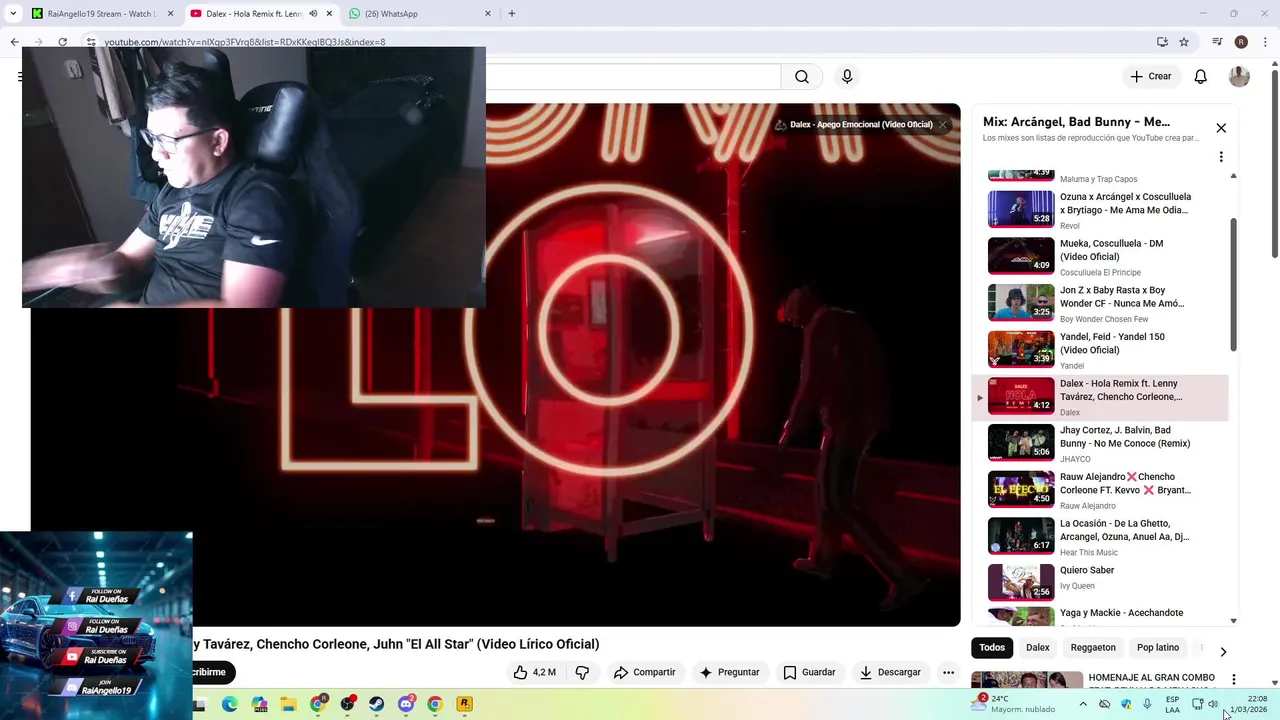Show more filter chips with right arrow
Screen dimensions: 1280x720
click(1222, 651)
